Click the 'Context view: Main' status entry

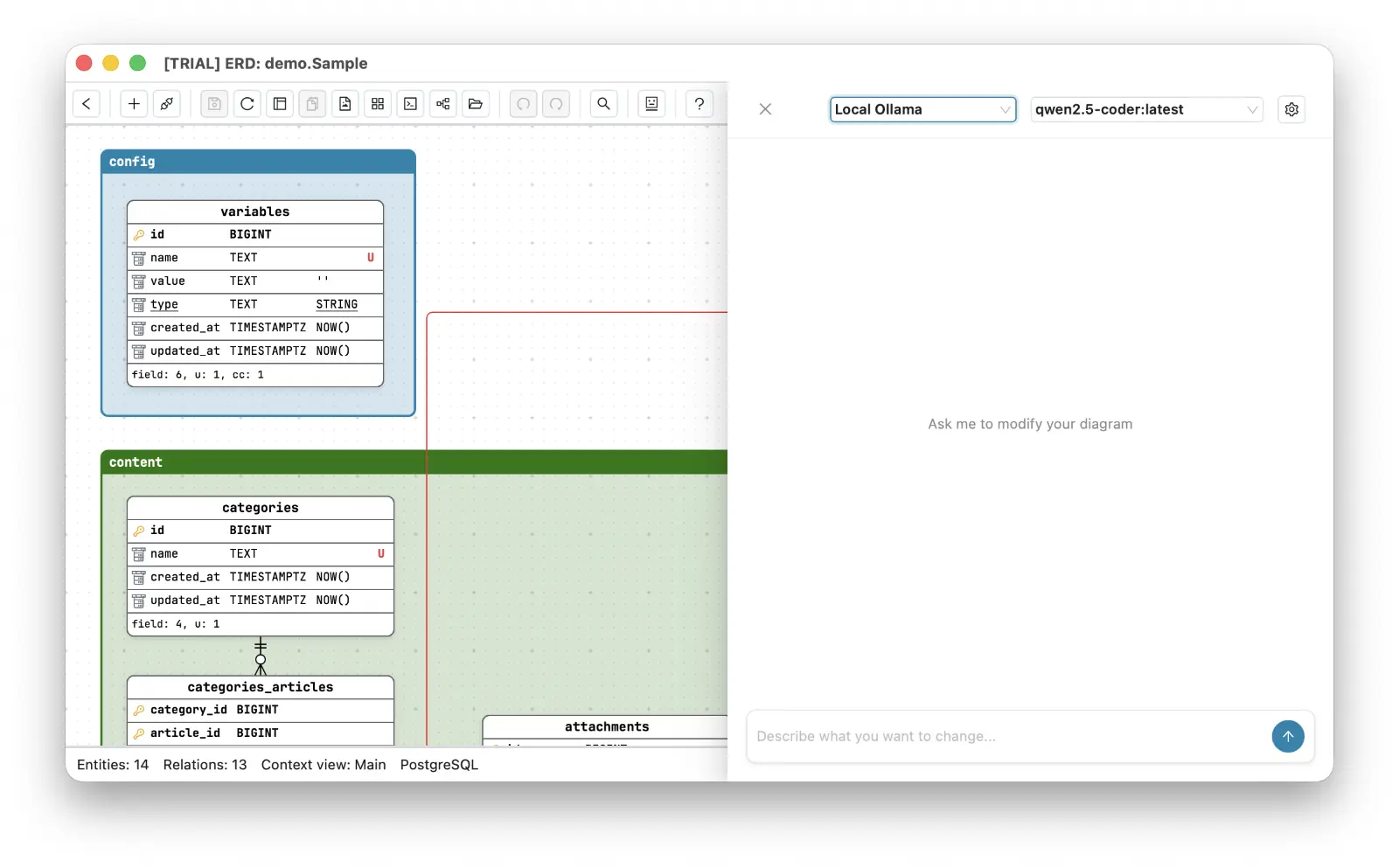click(x=324, y=765)
